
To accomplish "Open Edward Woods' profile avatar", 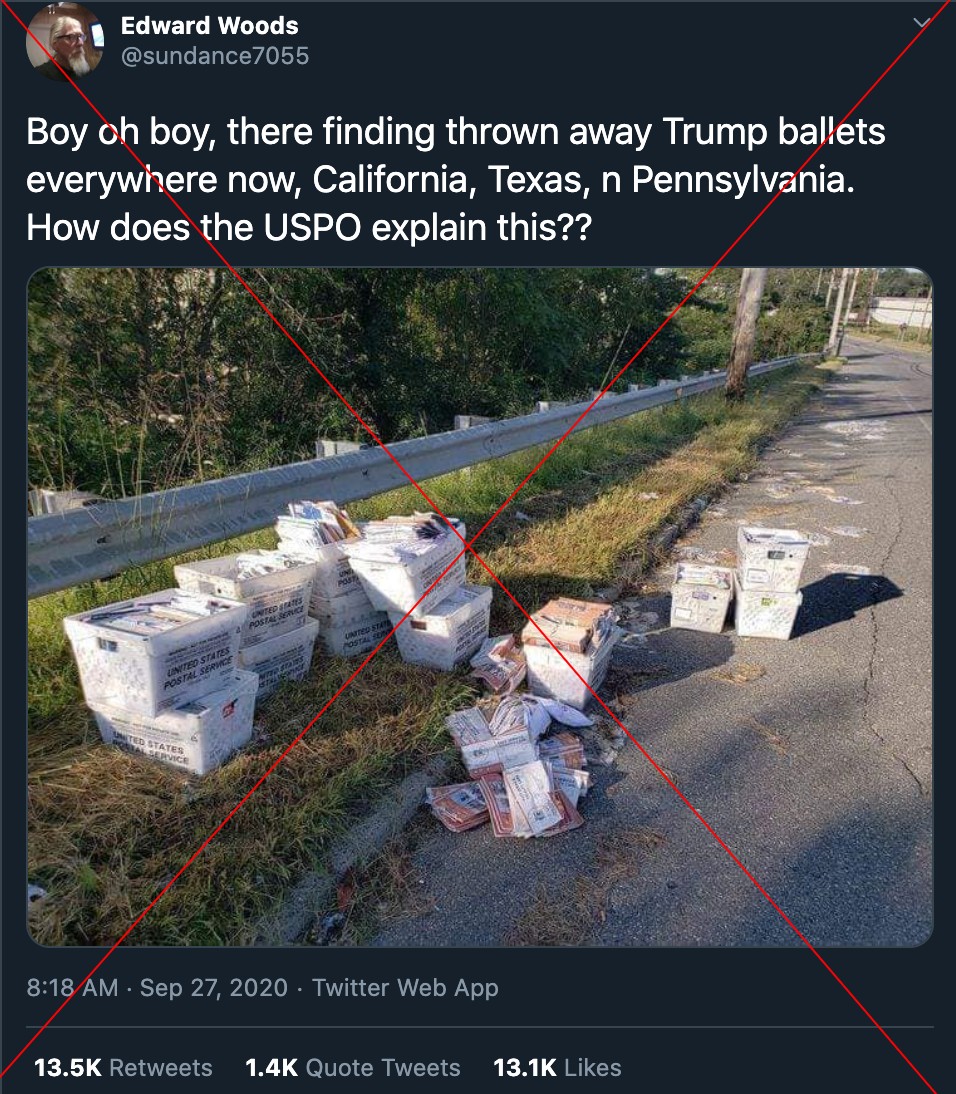I will point(65,40).
